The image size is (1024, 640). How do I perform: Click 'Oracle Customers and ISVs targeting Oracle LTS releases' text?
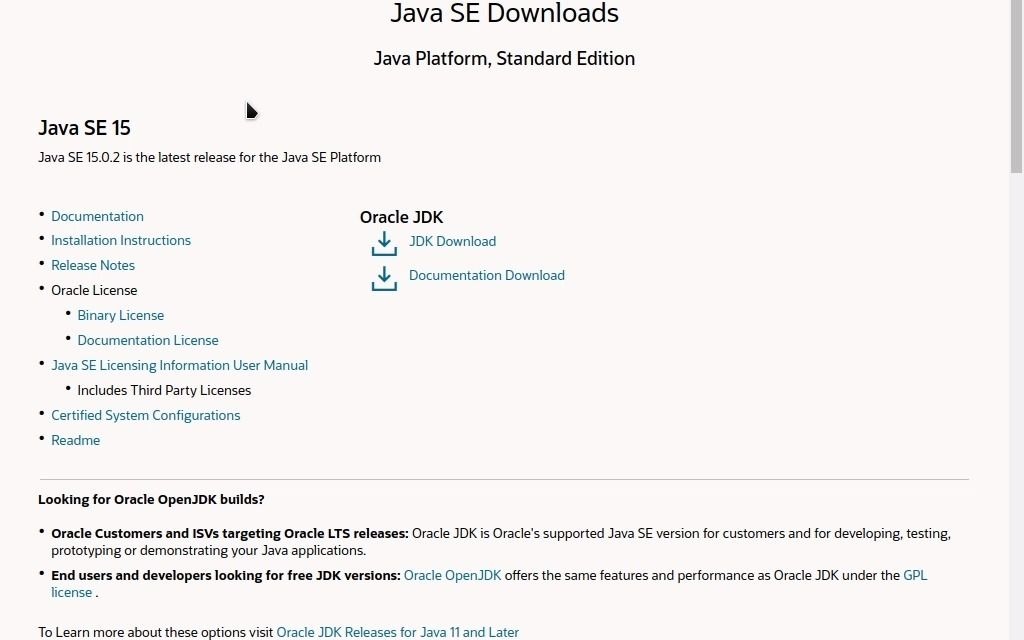click(230, 534)
